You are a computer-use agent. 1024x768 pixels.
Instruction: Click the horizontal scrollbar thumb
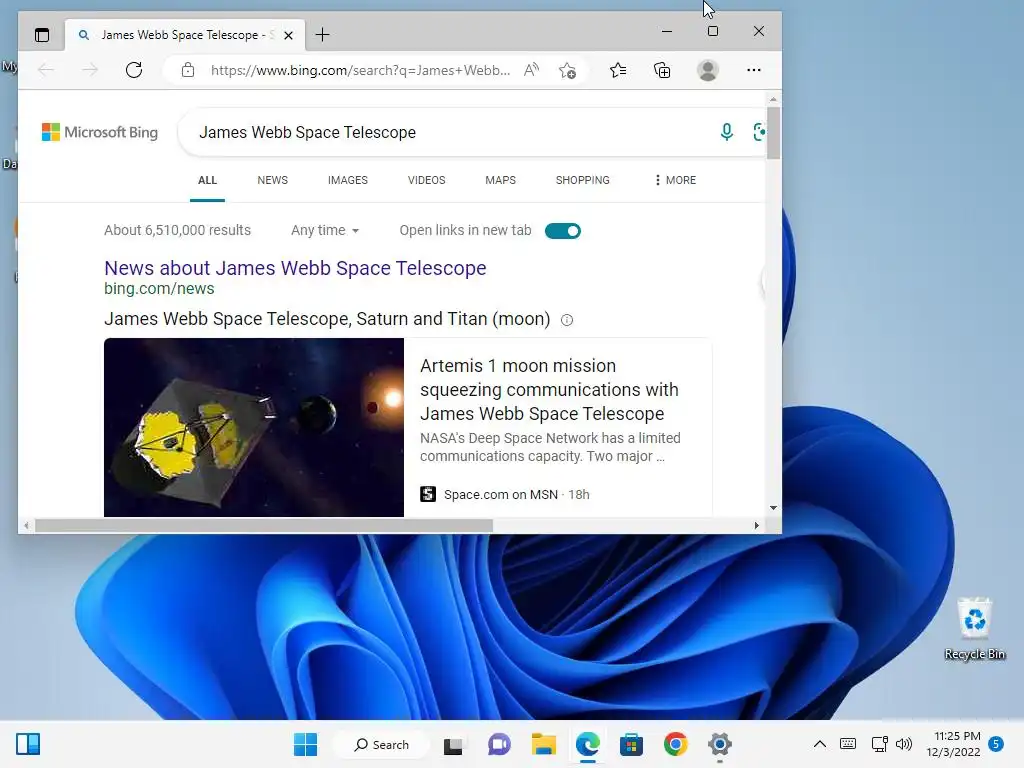tap(264, 525)
